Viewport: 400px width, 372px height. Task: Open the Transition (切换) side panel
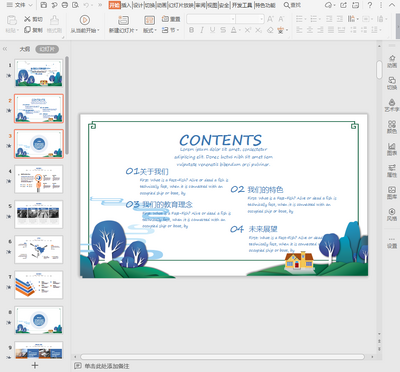pos(392,83)
